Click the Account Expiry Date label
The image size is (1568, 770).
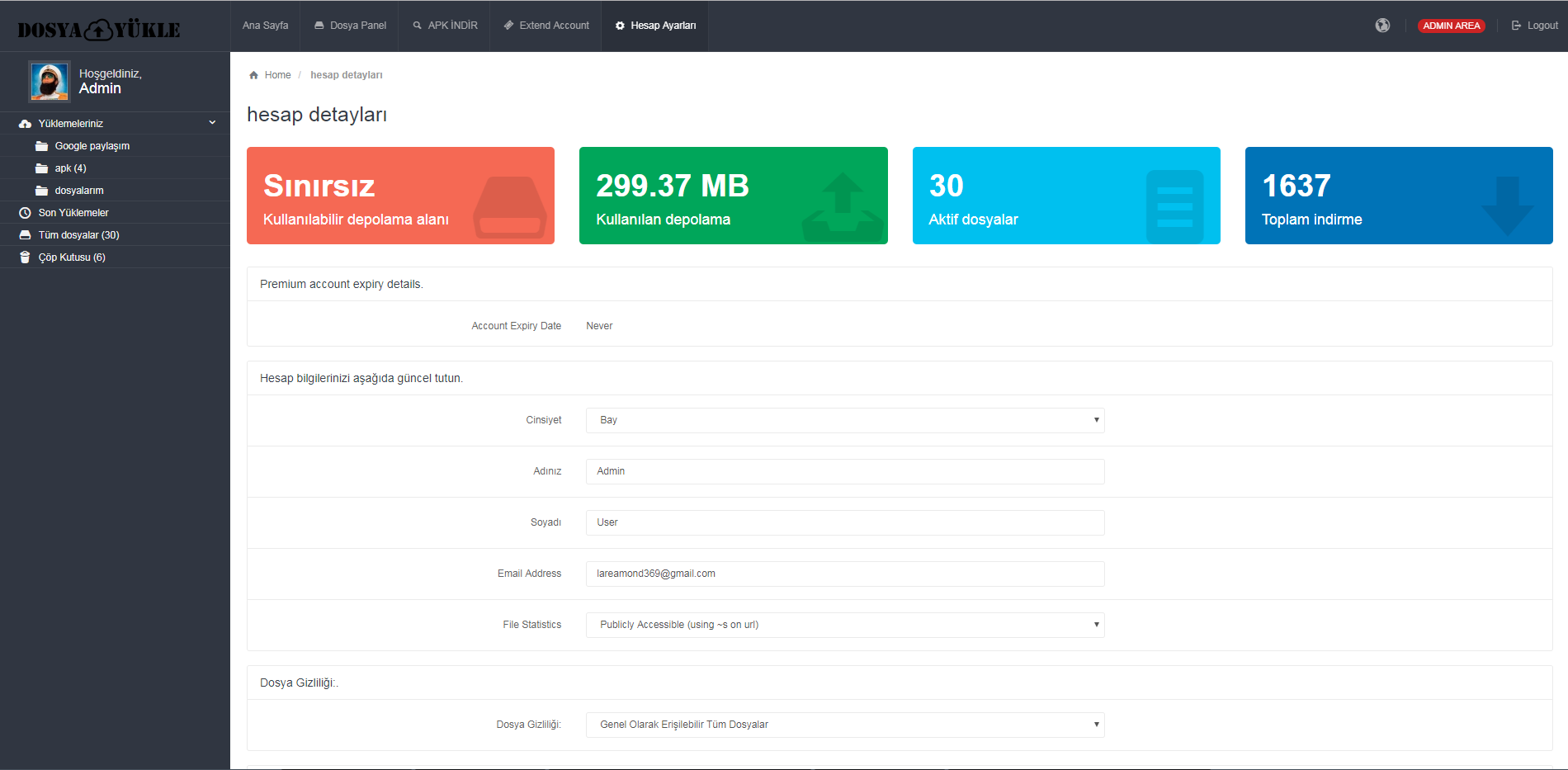coord(517,326)
